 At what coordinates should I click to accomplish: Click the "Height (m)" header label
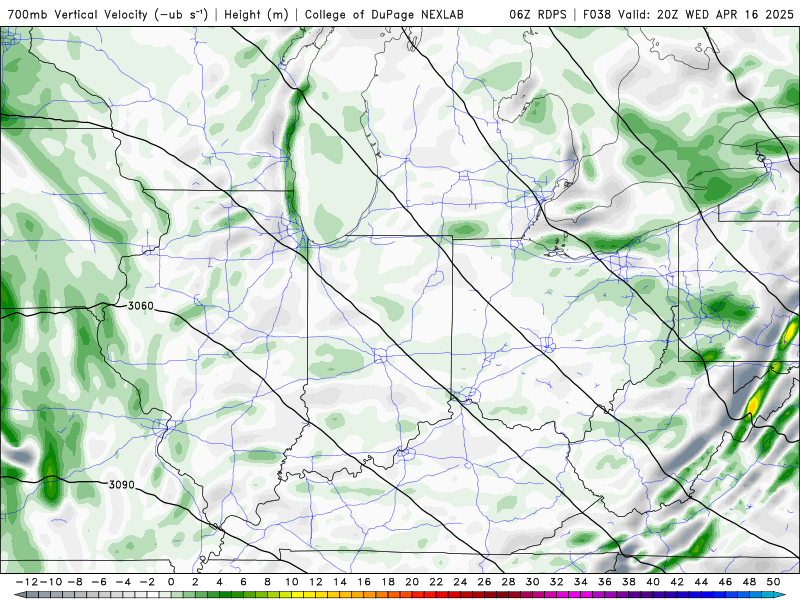click(256, 15)
